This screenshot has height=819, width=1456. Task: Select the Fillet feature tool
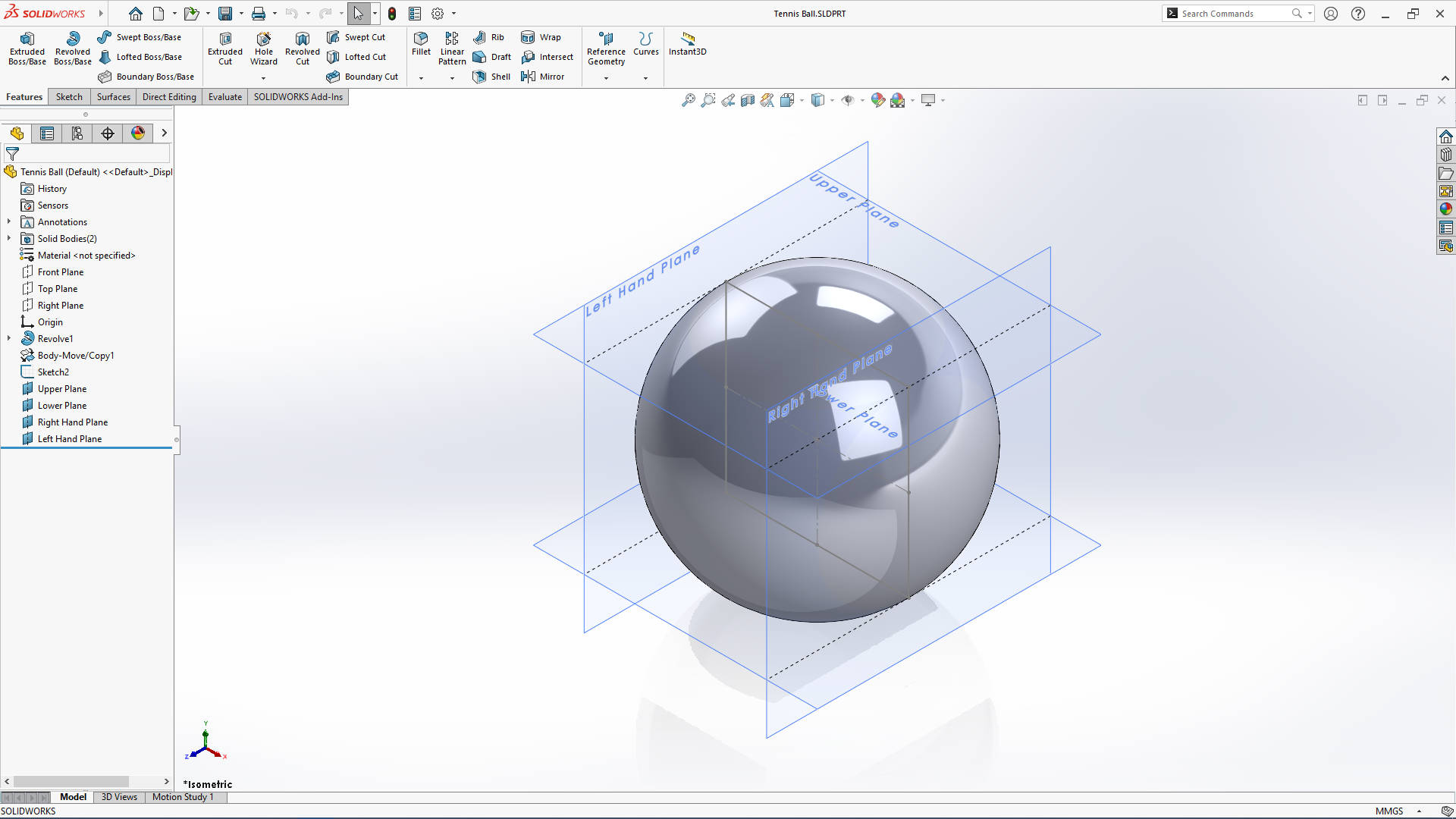(421, 45)
